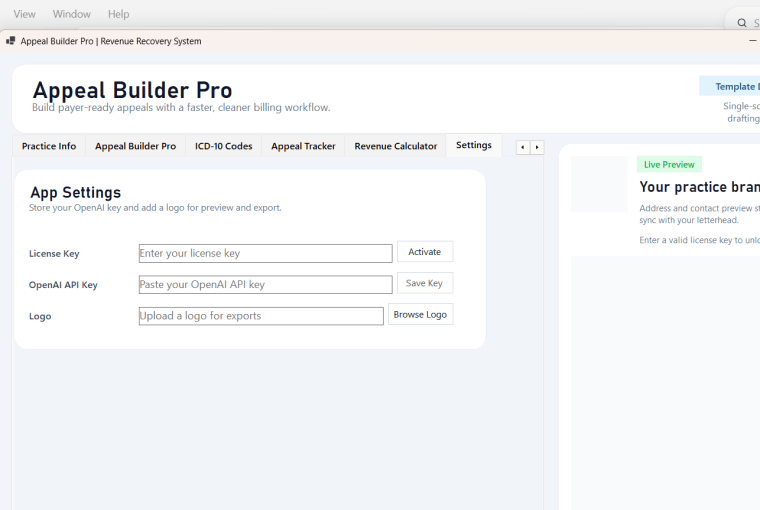
Task: Open the ICD-10 Codes tab
Action: pos(223,146)
